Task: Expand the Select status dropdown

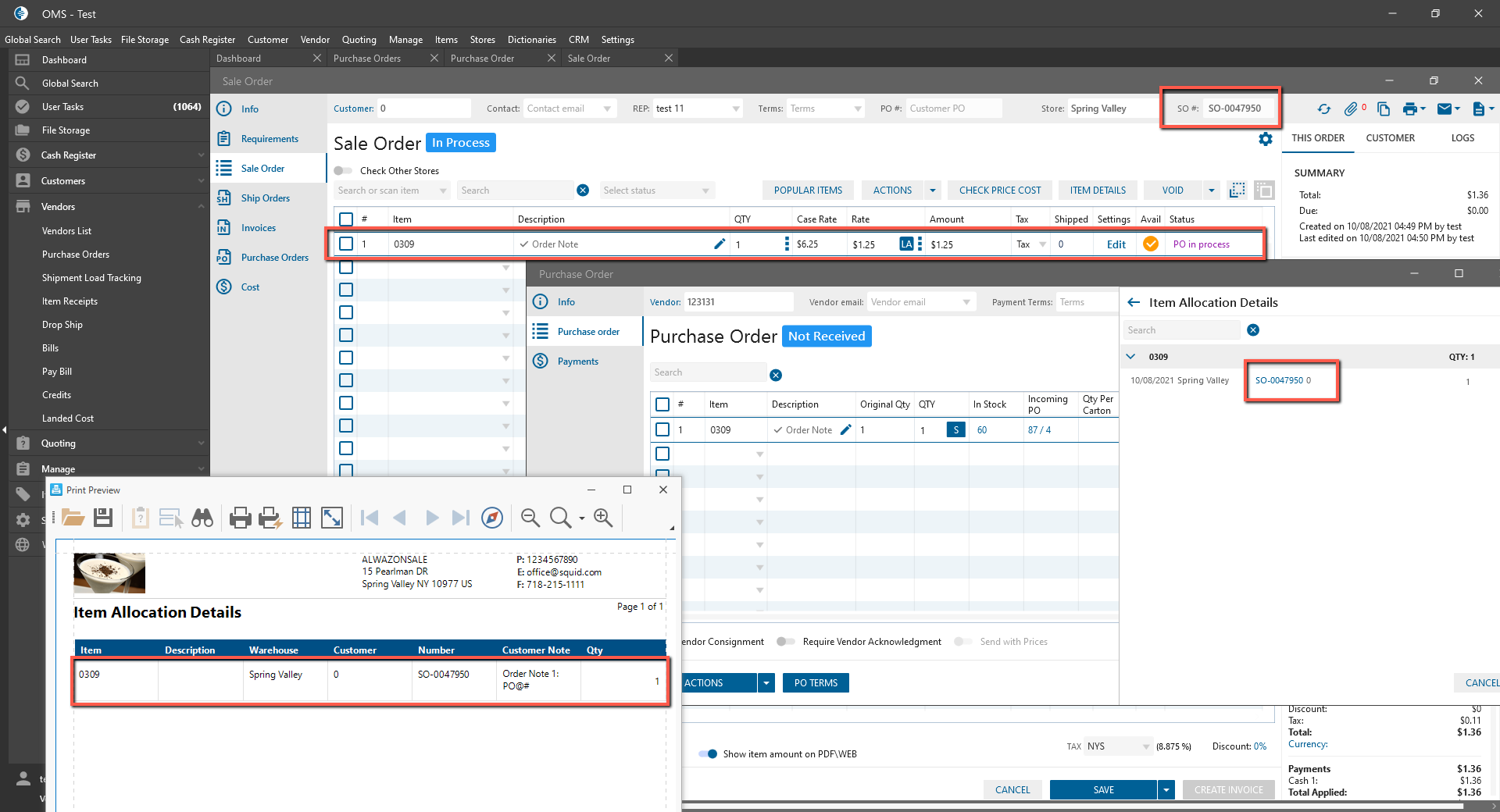Action: point(705,191)
